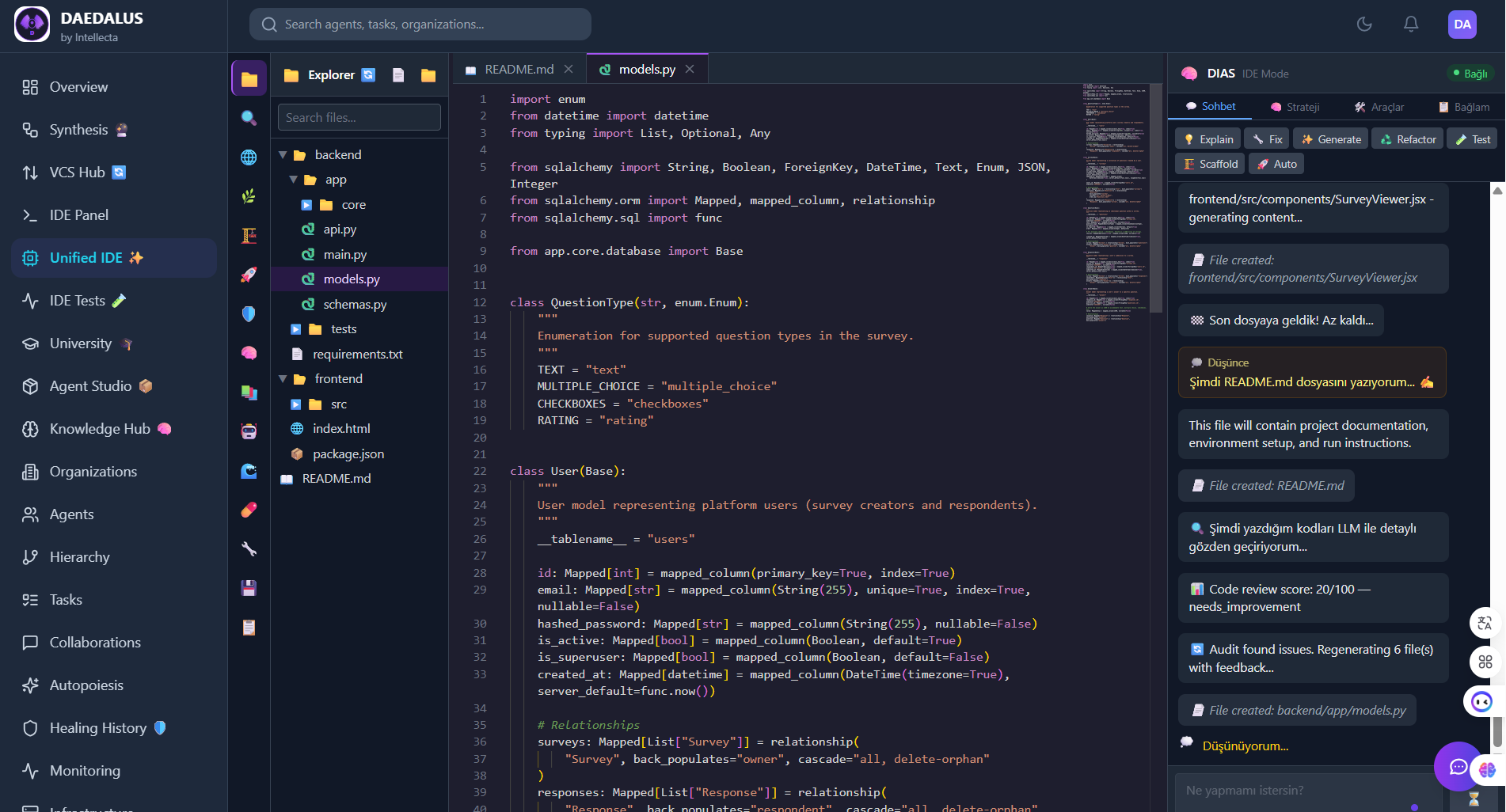Collapse the frontend folder

tap(283, 379)
